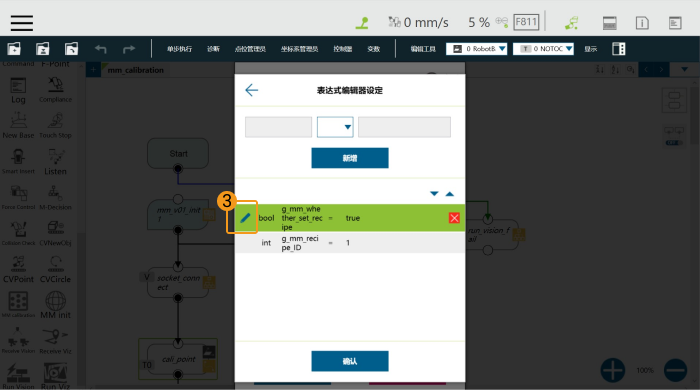Click the F811 indicator box
Screen dimensions: 700x390
[526, 22]
